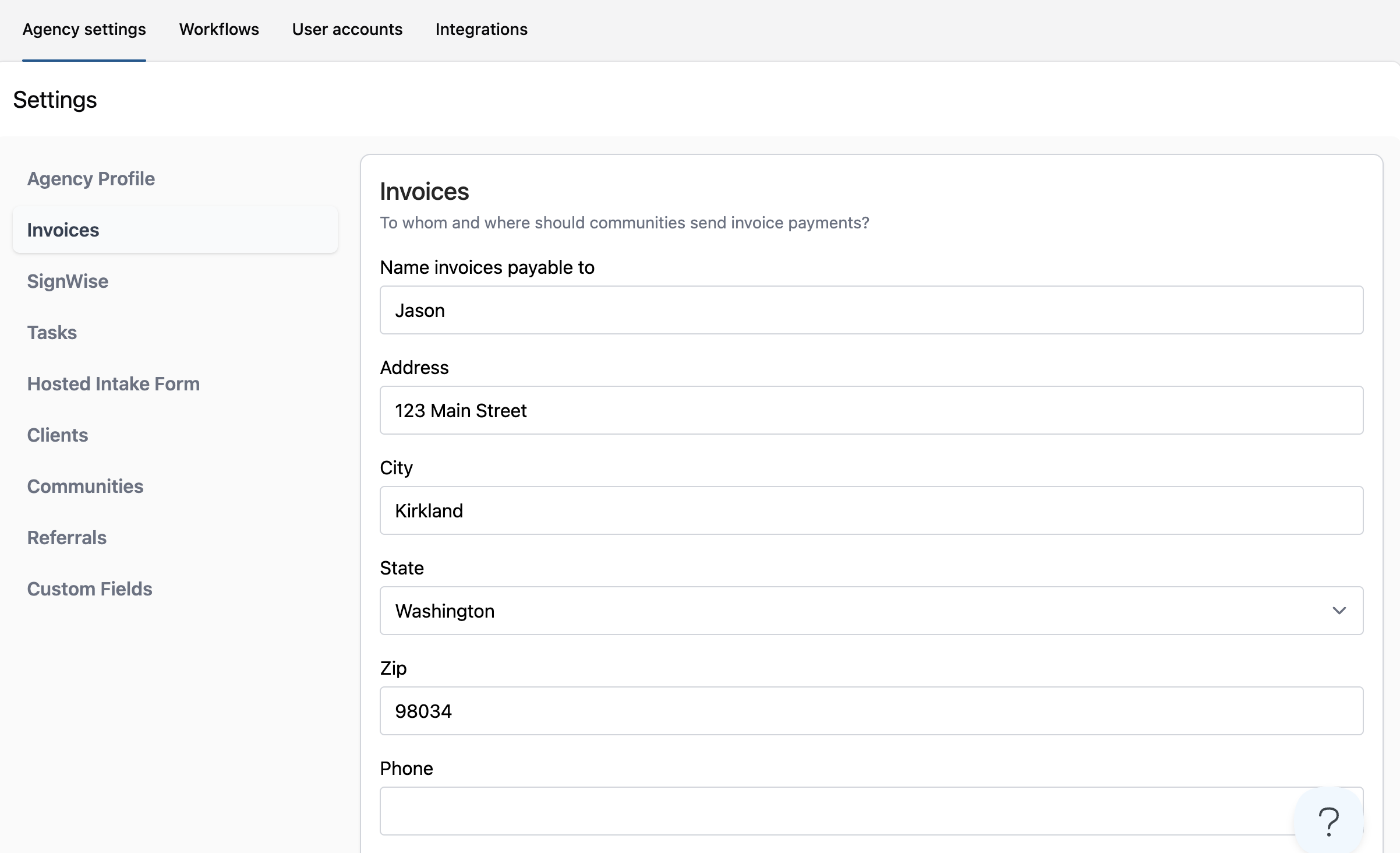Select the Agency settings tab
Image resolution: width=1400 pixels, height=853 pixels.
pos(84,29)
